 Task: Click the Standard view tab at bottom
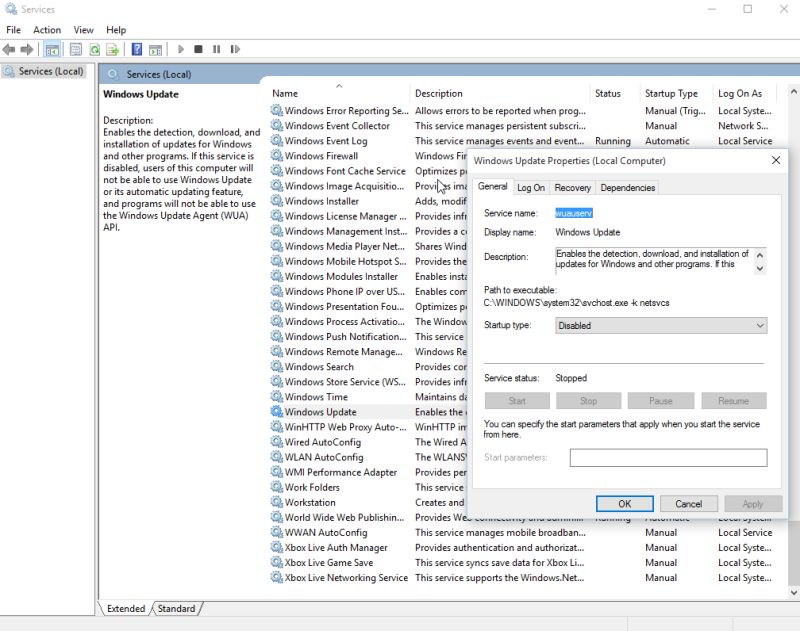[x=176, y=608]
